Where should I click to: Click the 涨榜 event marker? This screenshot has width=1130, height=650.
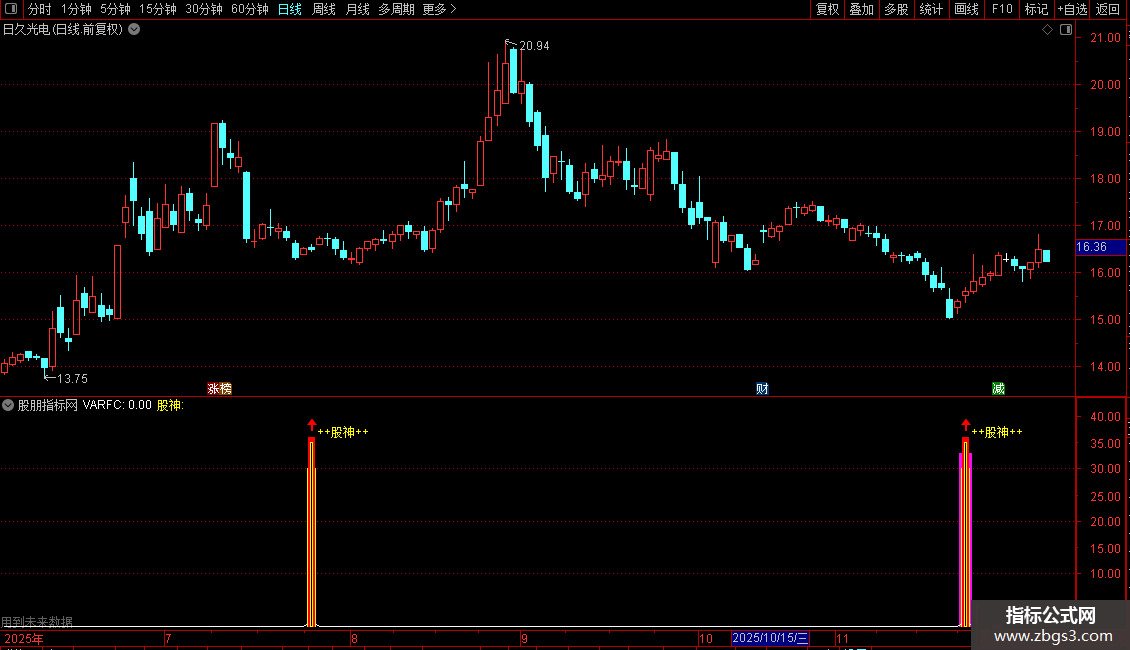pos(220,389)
